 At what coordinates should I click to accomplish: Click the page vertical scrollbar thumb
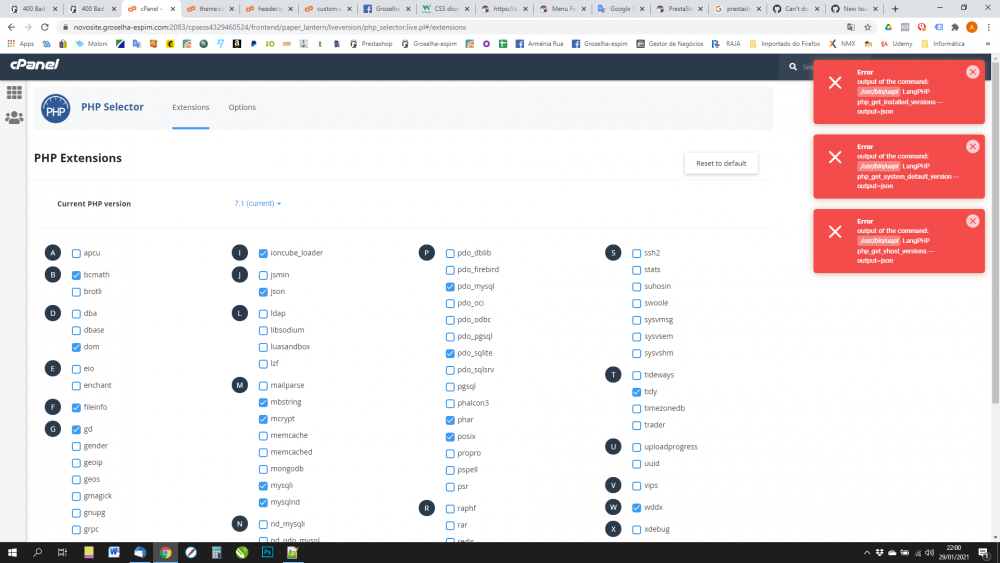pos(996,231)
